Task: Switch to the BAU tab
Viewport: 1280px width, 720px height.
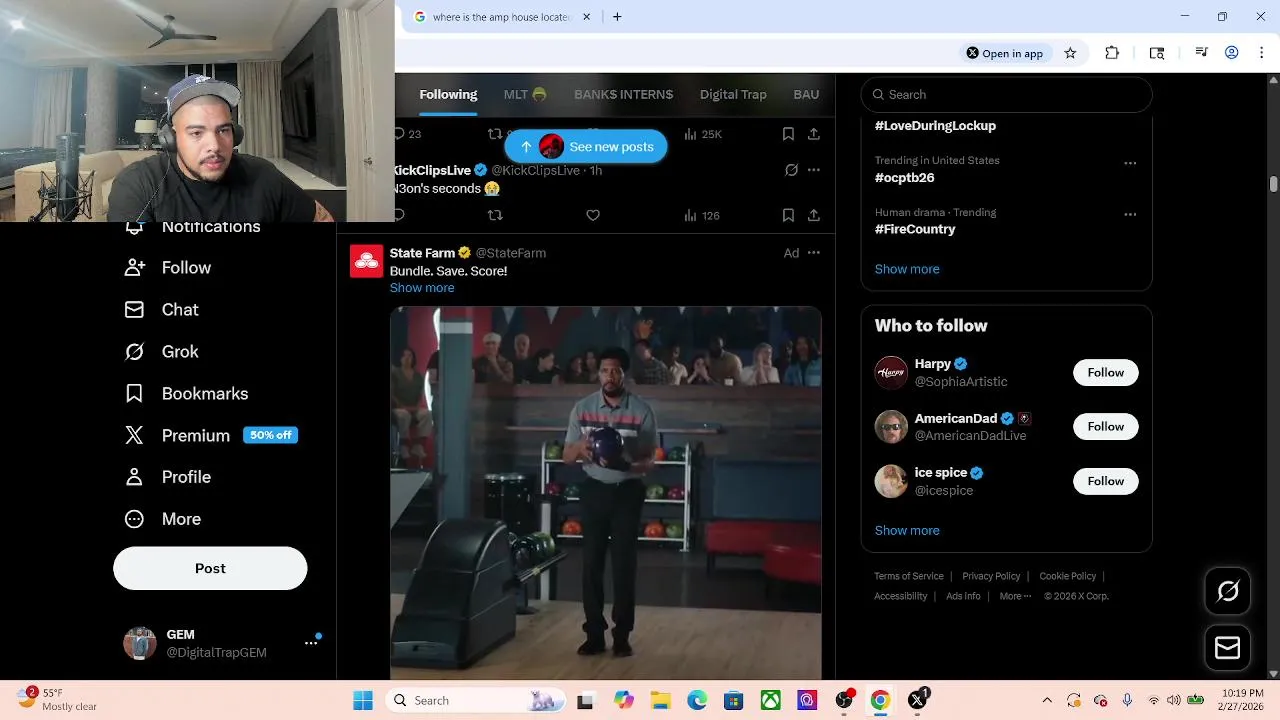Action: 806,95
